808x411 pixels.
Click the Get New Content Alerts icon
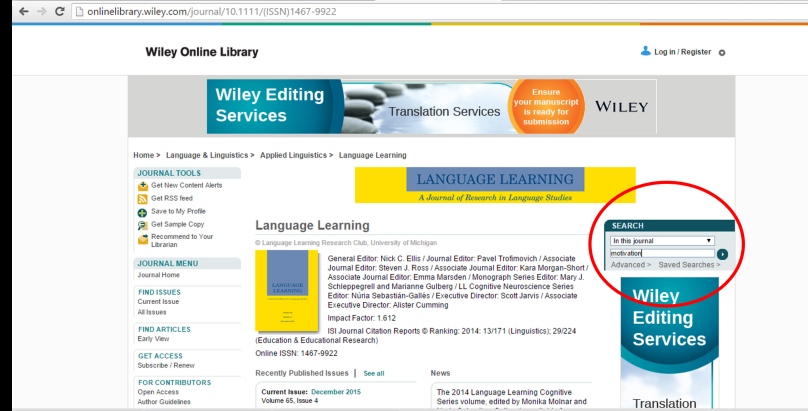coord(143,186)
